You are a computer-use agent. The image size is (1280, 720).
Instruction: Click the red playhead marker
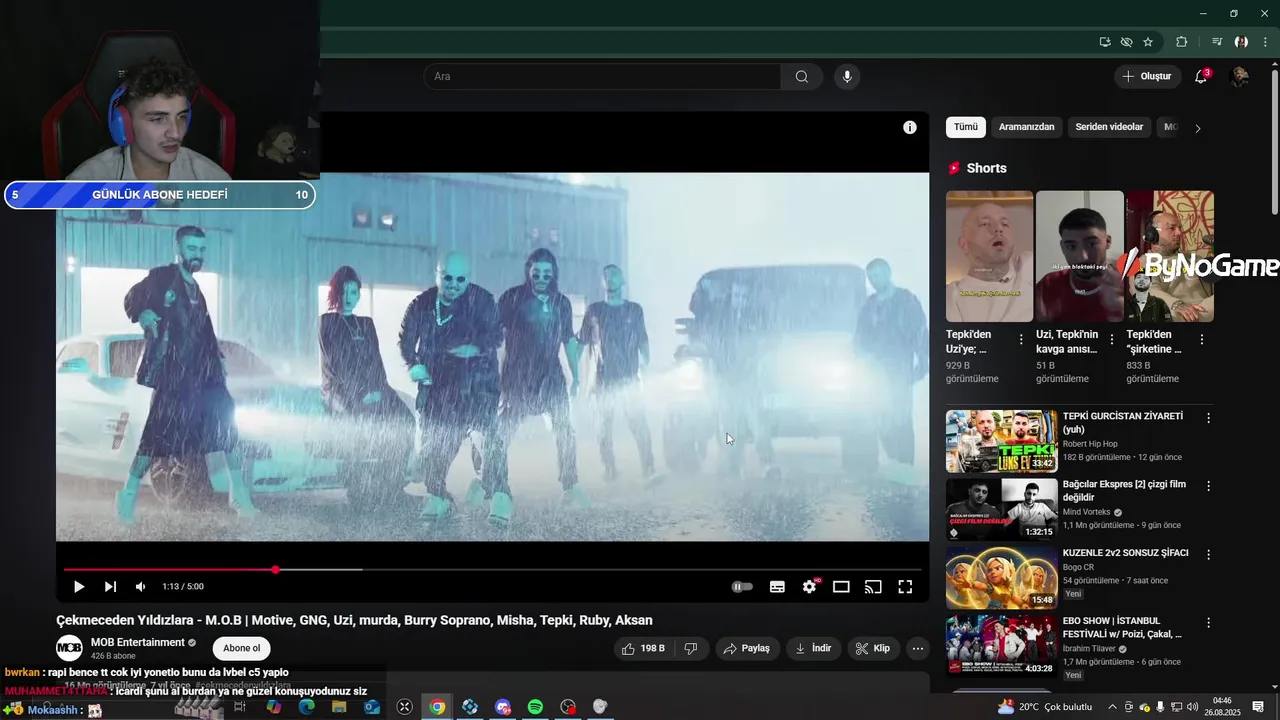click(x=275, y=570)
